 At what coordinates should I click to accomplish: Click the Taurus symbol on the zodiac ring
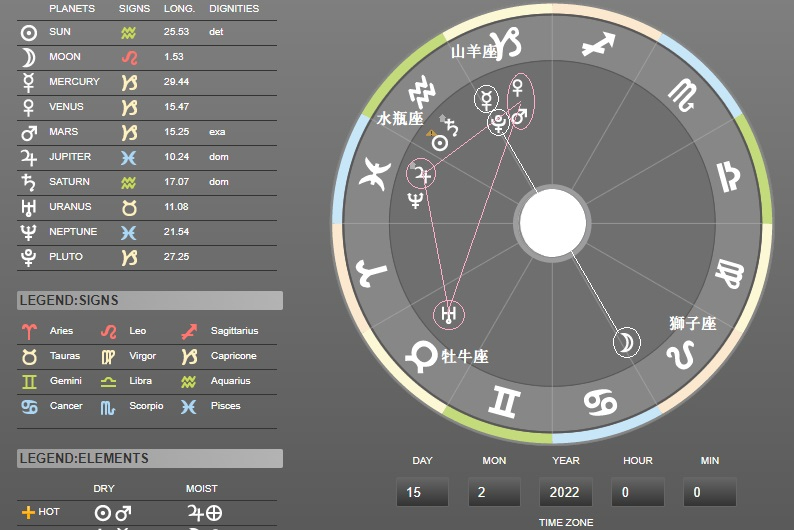pos(420,355)
